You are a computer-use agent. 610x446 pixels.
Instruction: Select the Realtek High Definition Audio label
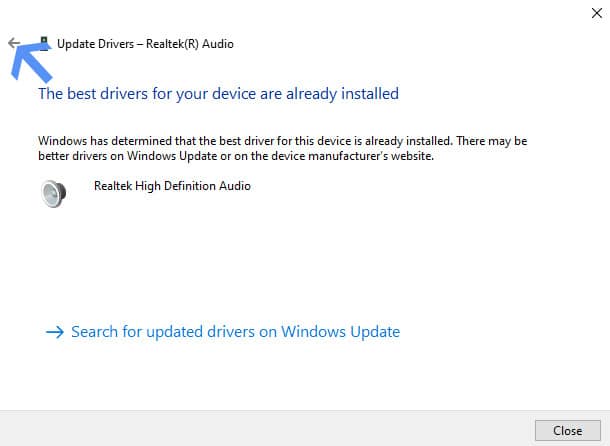(172, 186)
